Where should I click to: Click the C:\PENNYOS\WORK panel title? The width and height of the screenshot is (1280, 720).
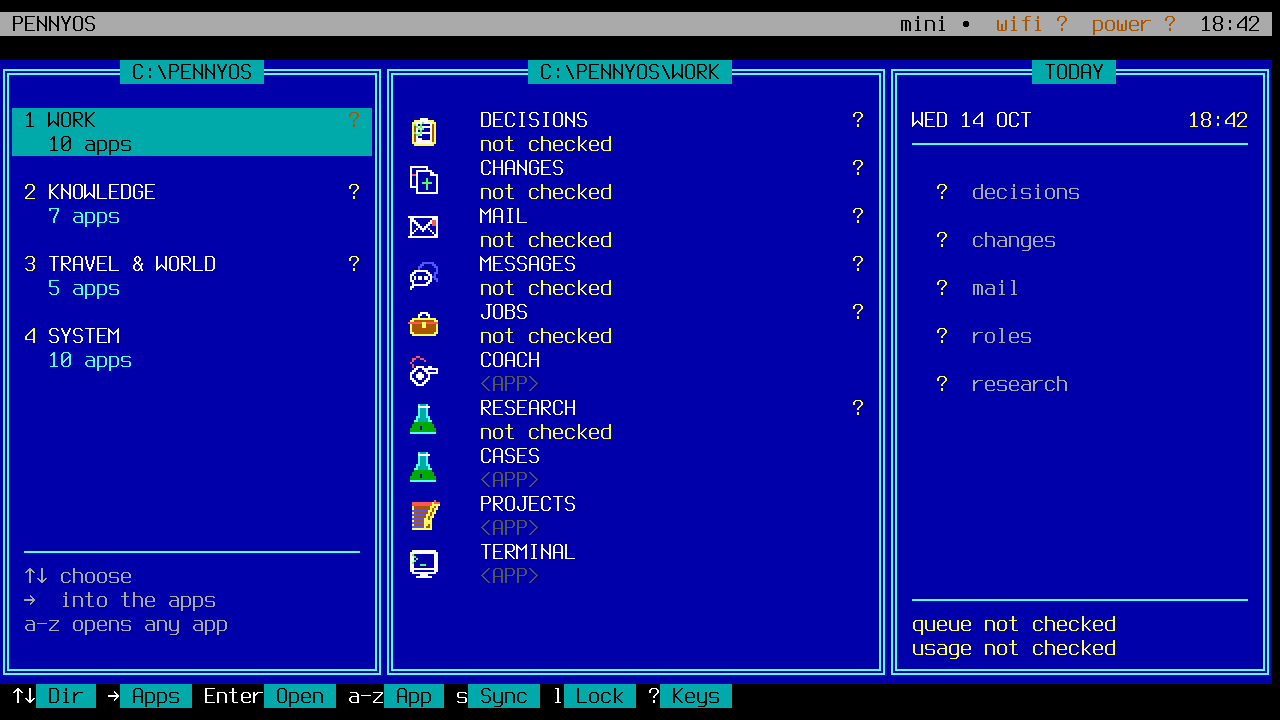point(630,72)
